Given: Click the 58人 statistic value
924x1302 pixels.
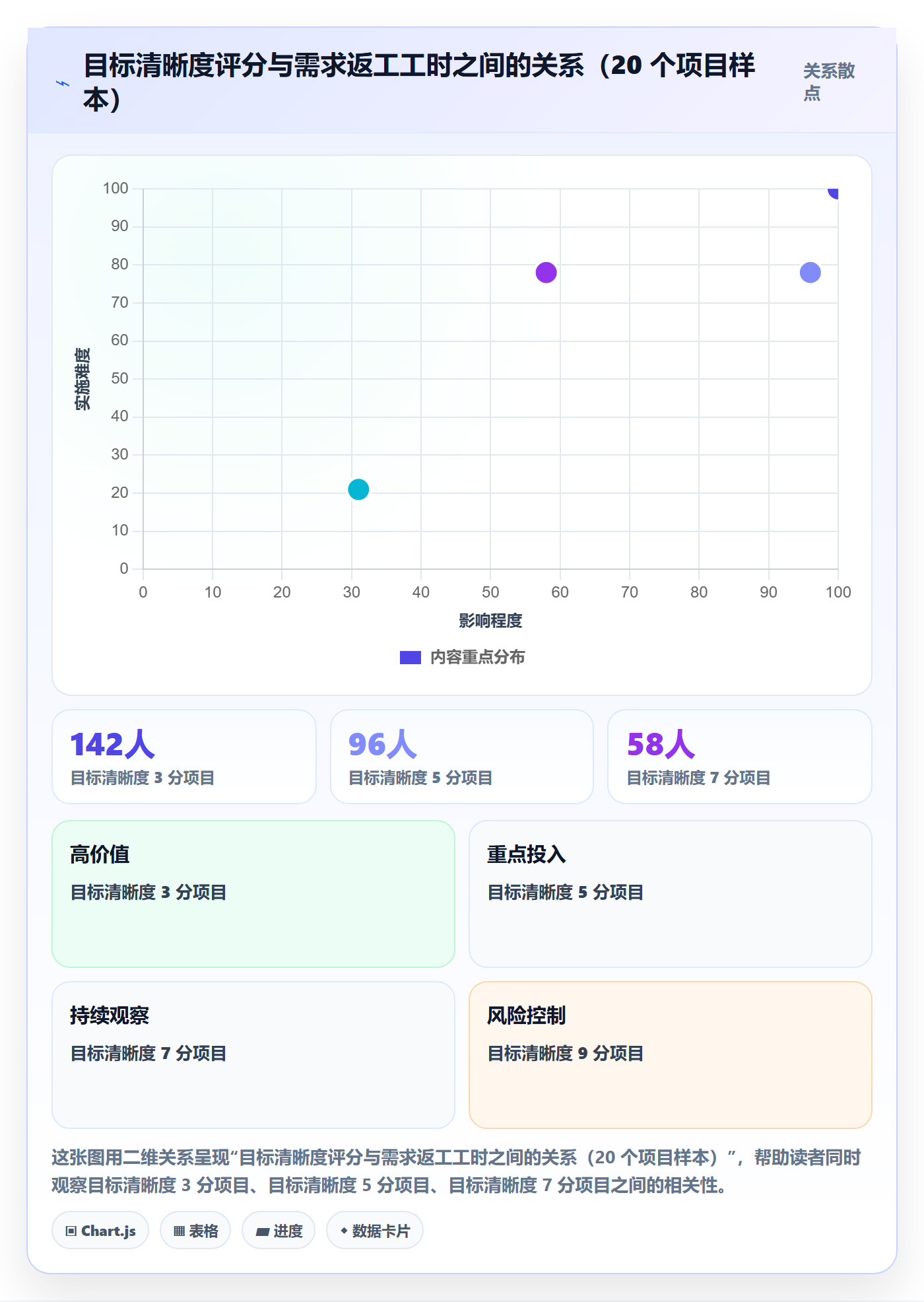Looking at the screenshot, I should (661, 745).
